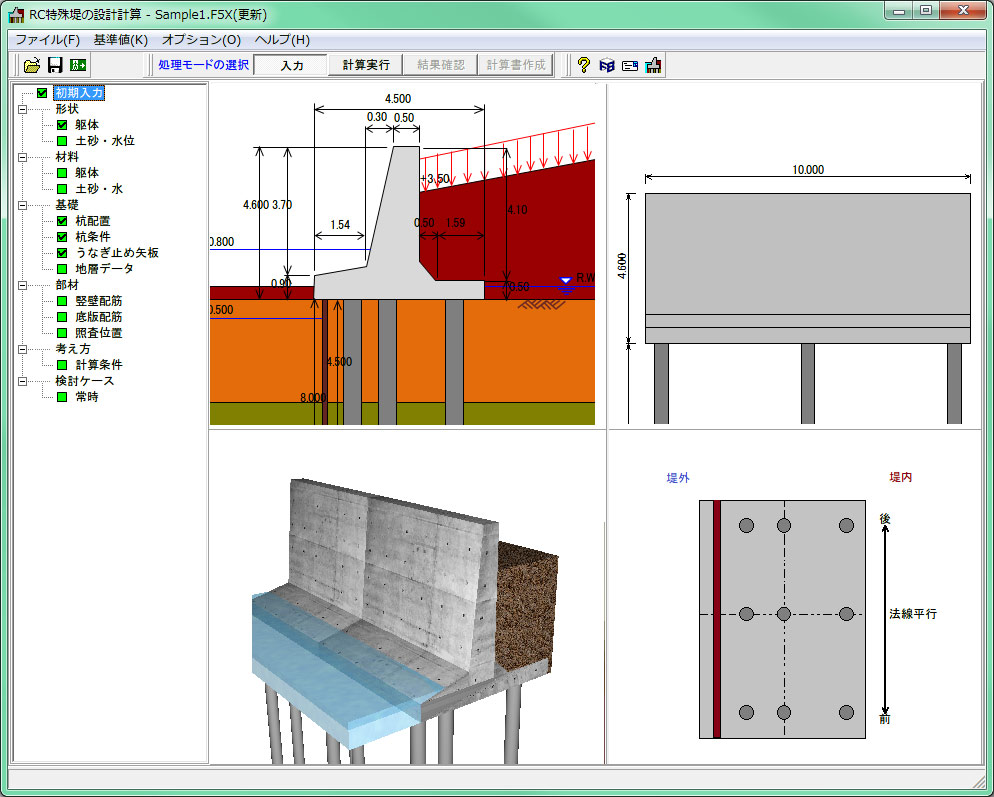Select the 地層データ tree item
Image resolution: width=994 pixels, height=797 pixels.
(x=103, y=269)
